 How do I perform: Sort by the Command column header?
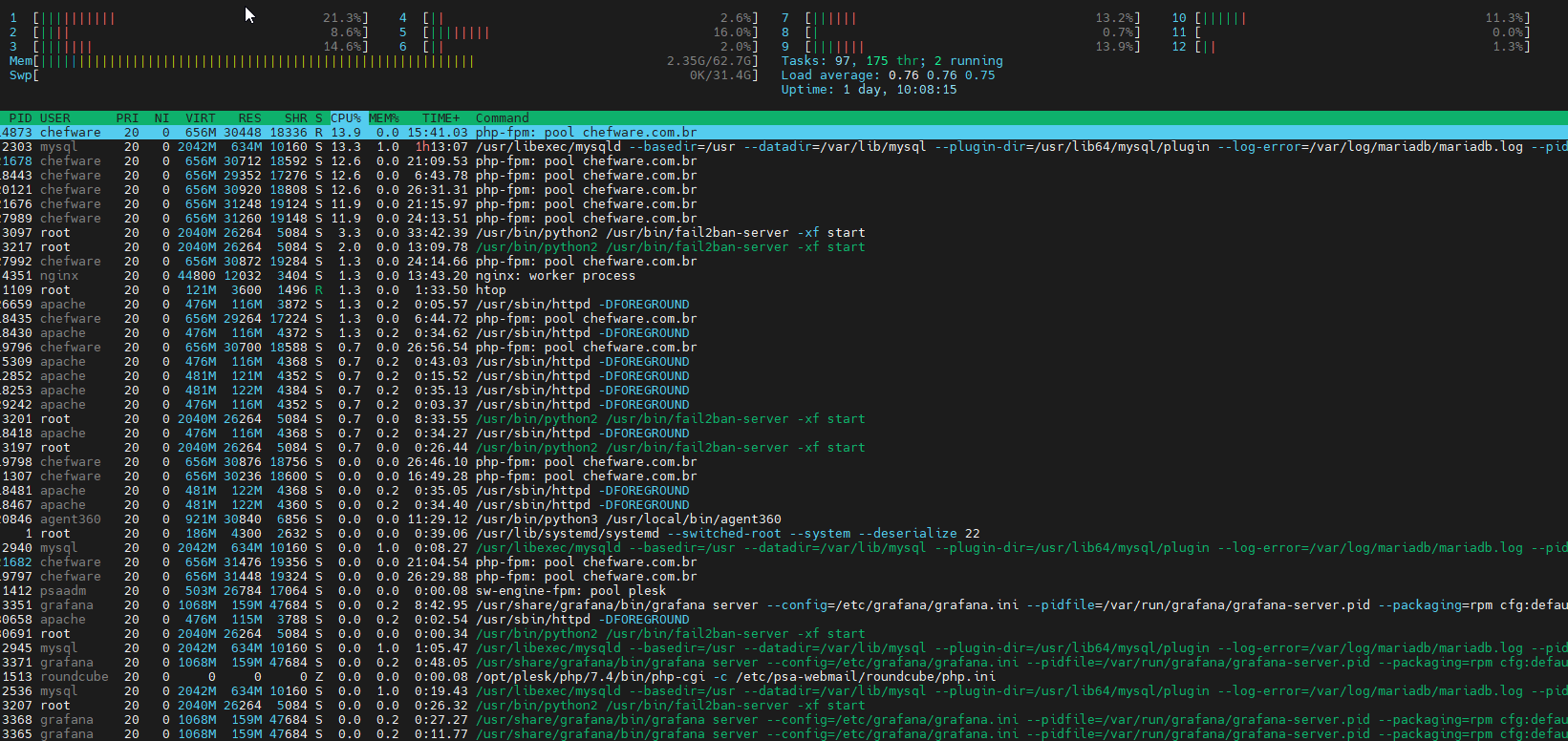pyautogui.click(x=503, y=118)
